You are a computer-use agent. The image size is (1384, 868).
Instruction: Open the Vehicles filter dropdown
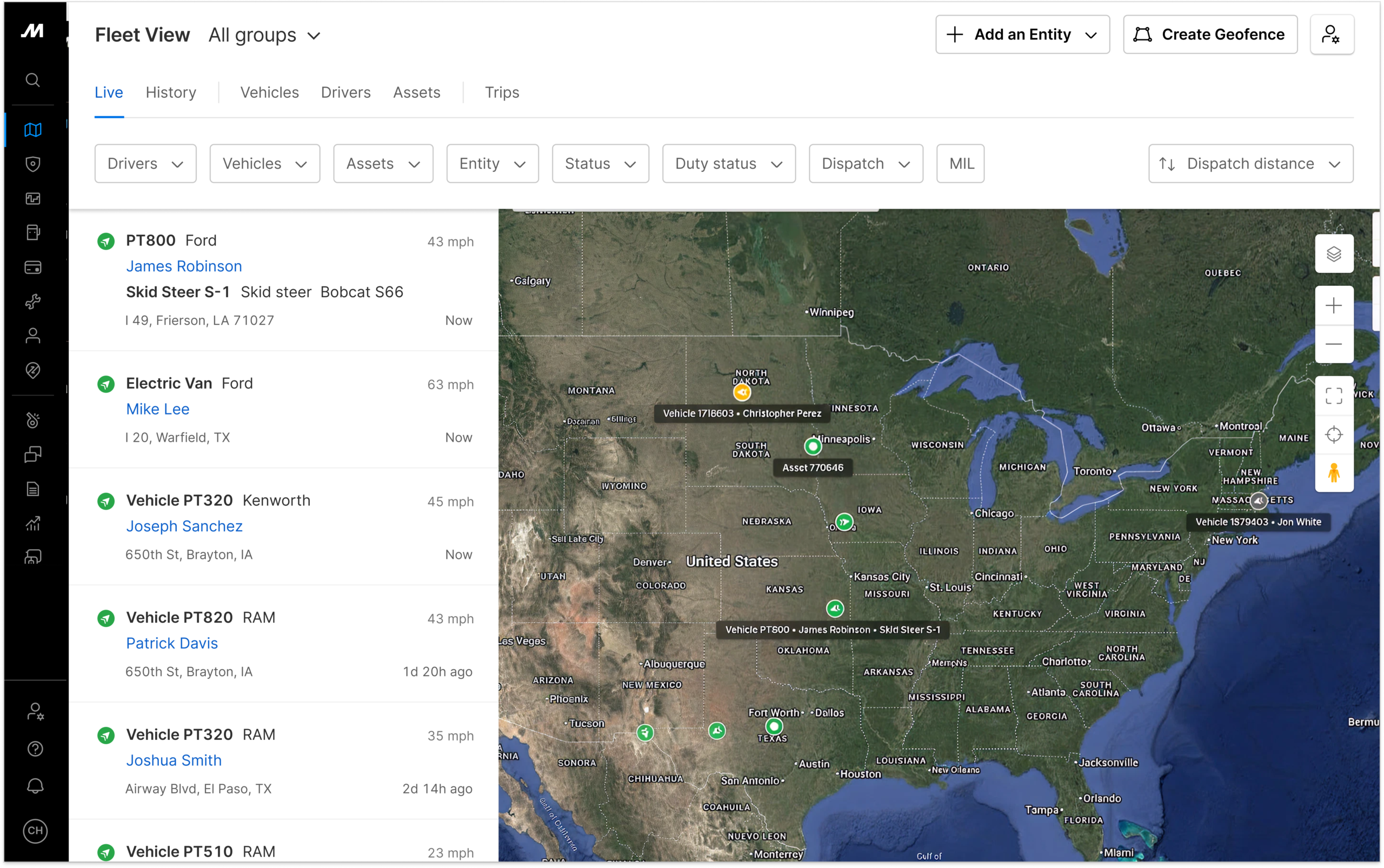(x=265, y=164)
